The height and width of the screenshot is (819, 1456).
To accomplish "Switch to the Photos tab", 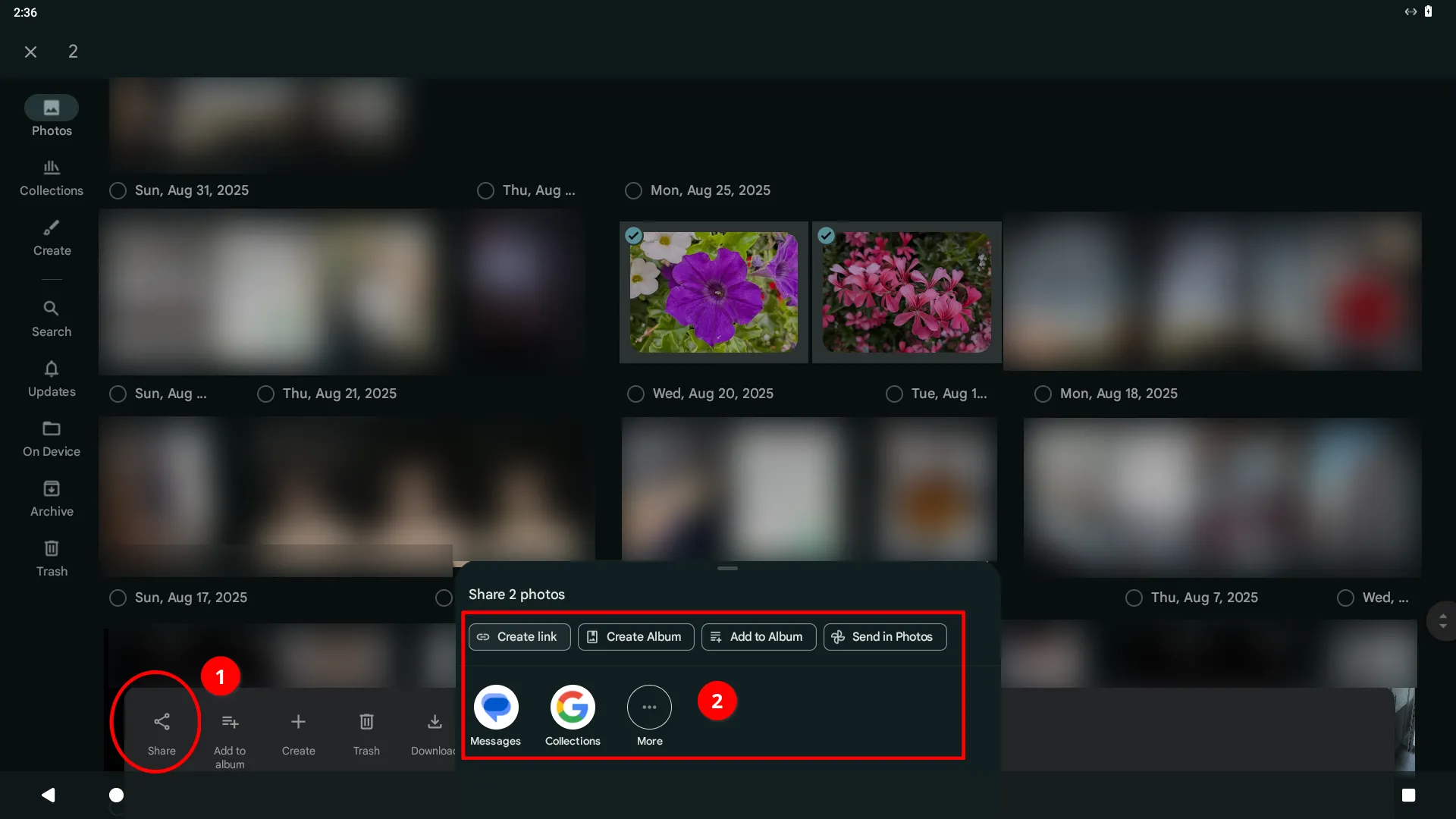I will 51,115.
